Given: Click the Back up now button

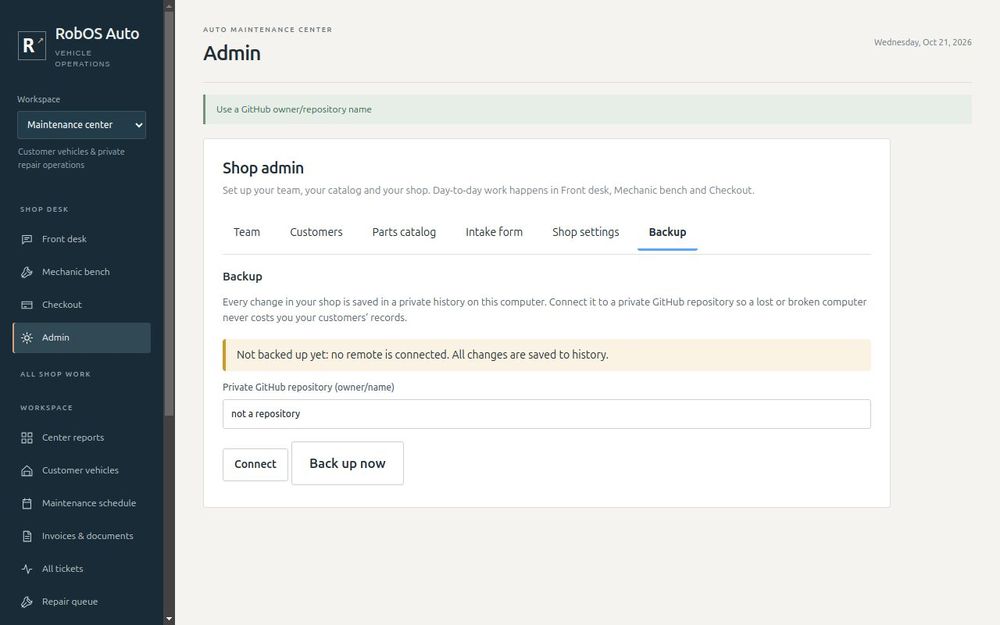Looking at the screenshot, I should [x=348, y=464].
